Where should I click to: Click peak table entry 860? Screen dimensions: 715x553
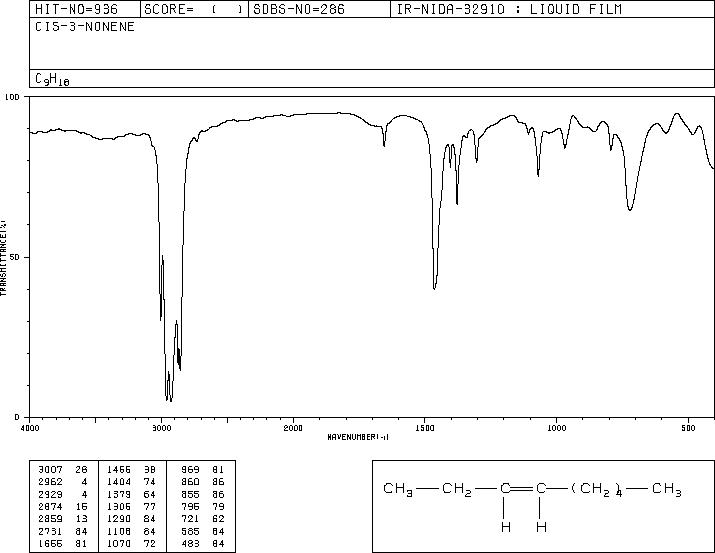pos(190,481)
